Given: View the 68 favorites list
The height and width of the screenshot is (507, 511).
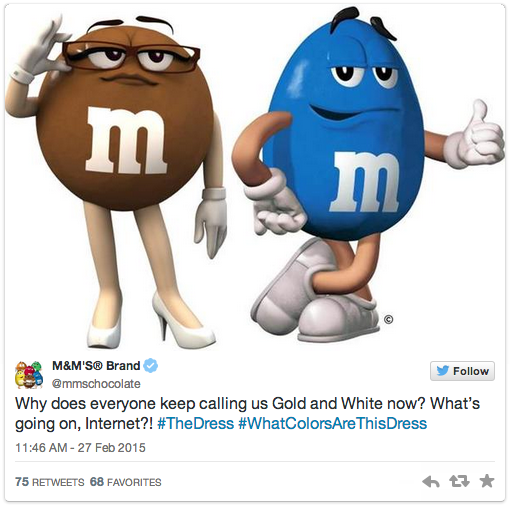Looking at the screenshot, I should pyautogui.click(x=126, y=482).
